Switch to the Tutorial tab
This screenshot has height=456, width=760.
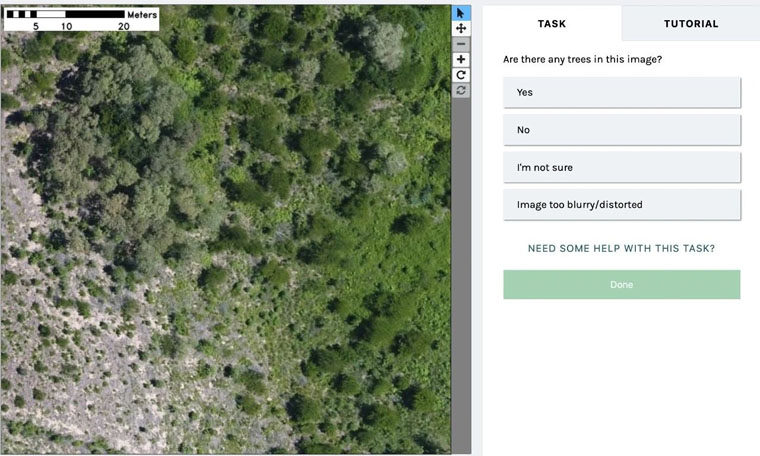tap(690, 23)
